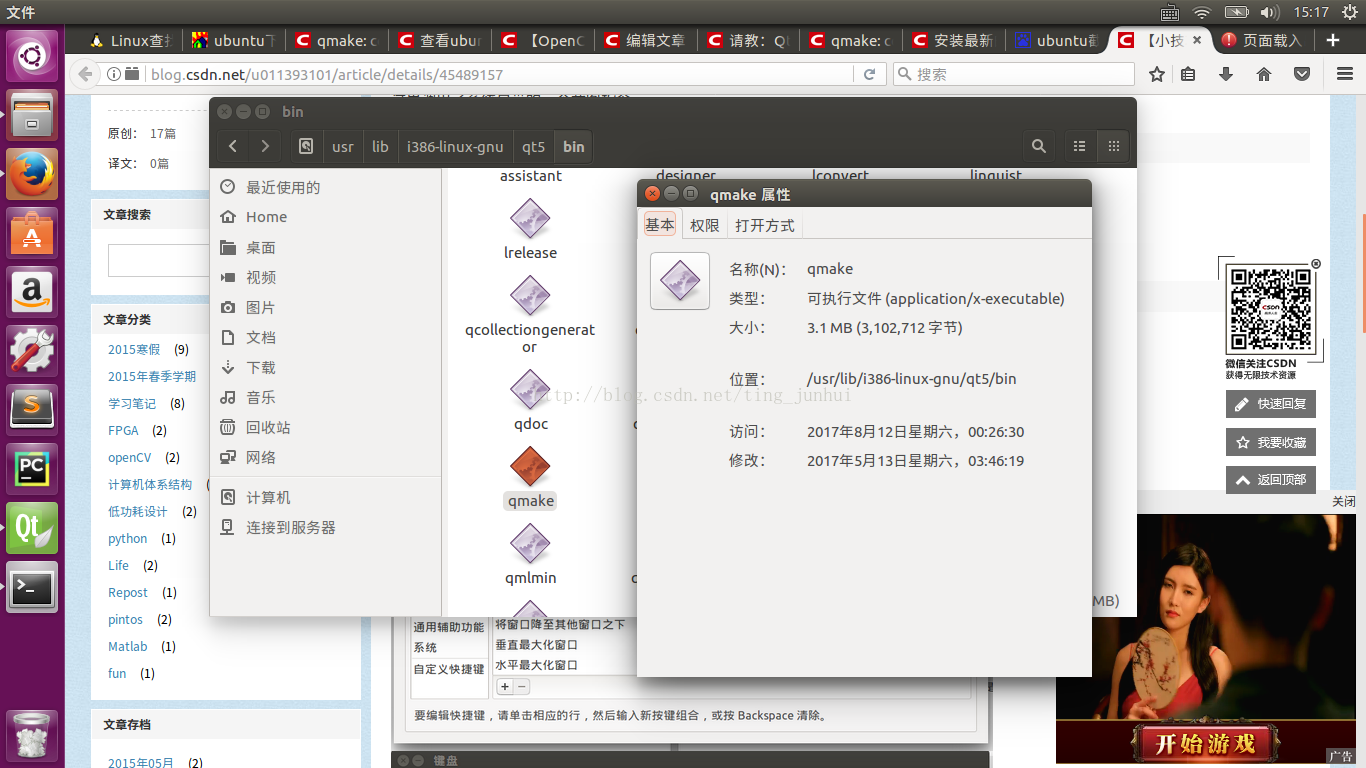Viewport: 1366px width, 768px height.
Task: Open Ubuntu Software Center launcher icon
Action: pyautogui.click(x=33, y=234)
